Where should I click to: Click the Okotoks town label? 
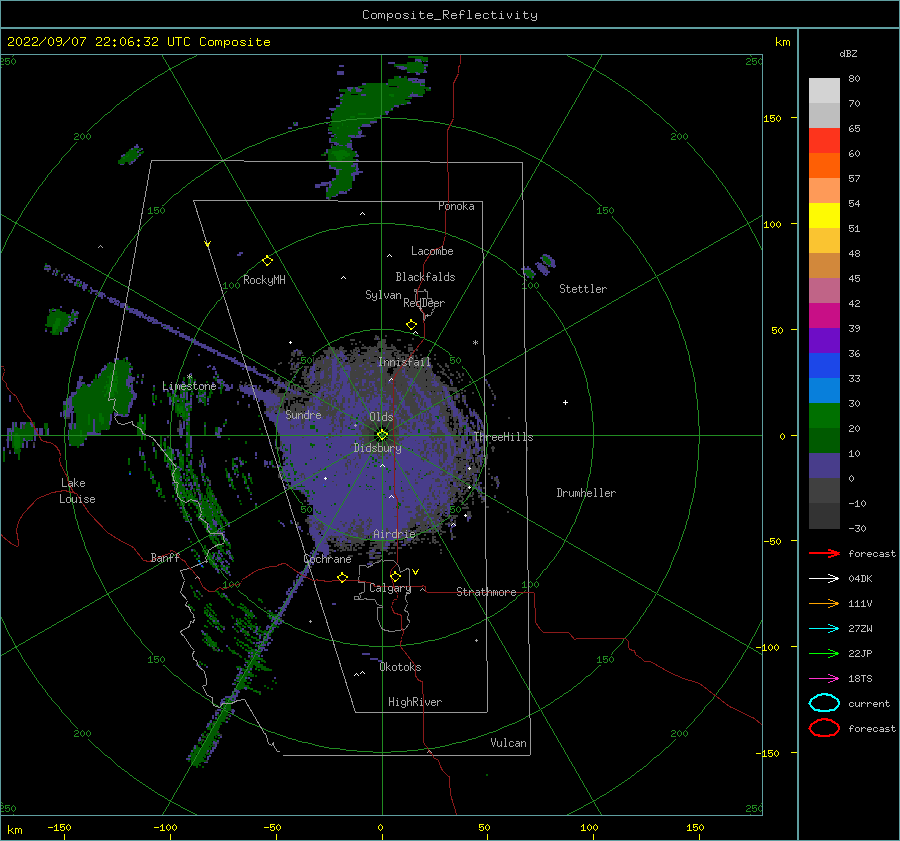point(400,667)
